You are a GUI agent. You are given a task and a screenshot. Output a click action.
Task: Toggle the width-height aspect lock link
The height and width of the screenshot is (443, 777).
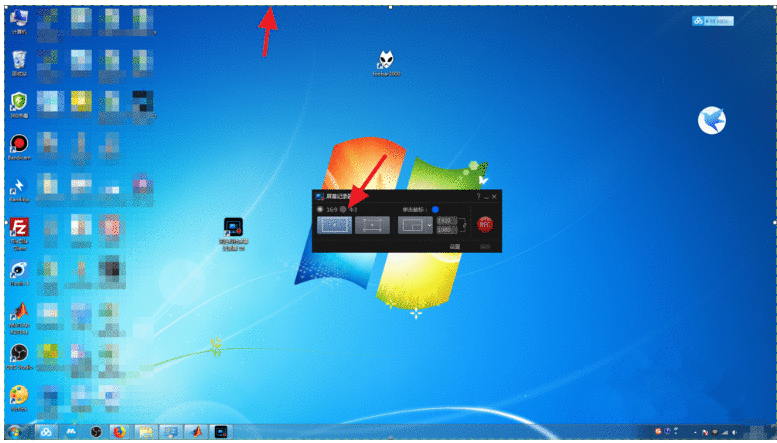pyautogui.click(x=464, y=225)
